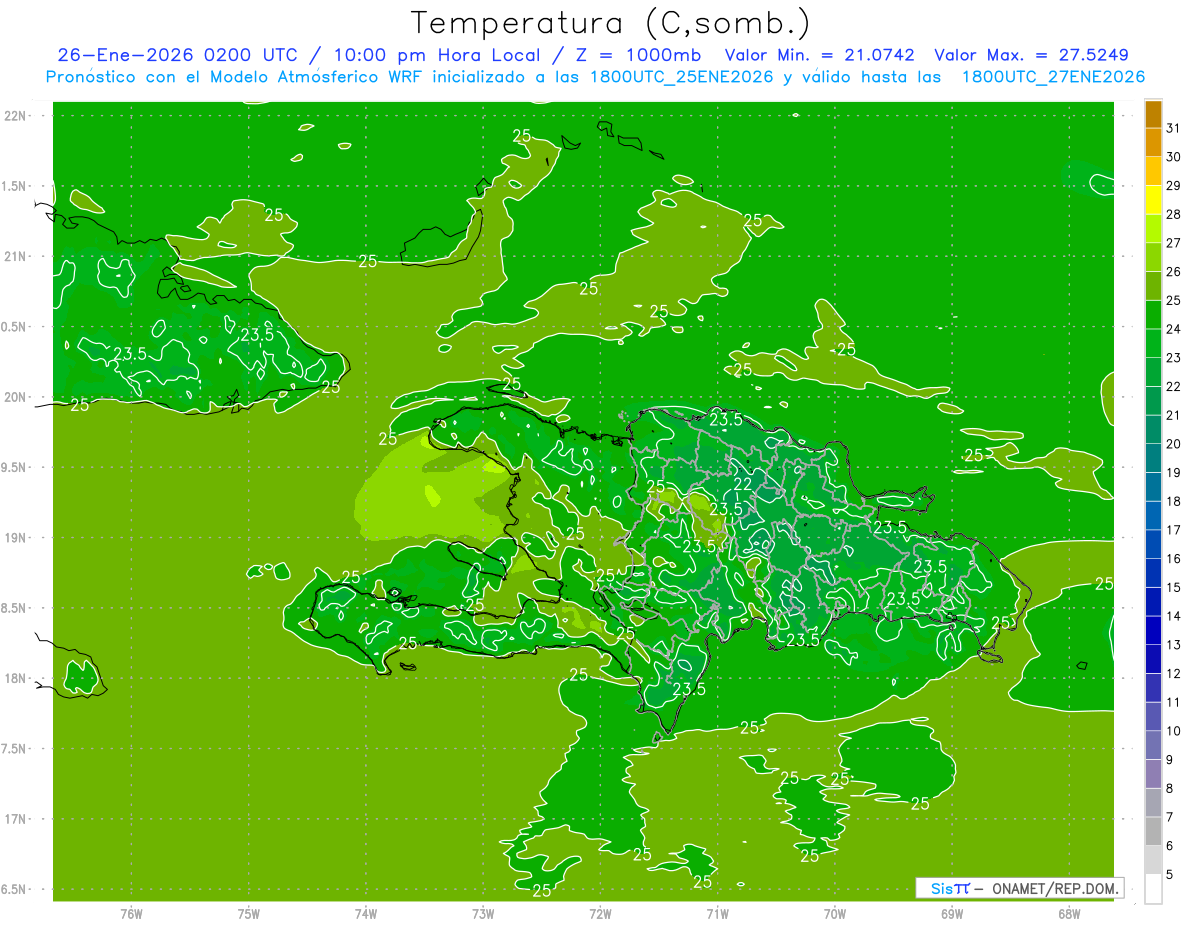The image size is (1200, 927).
Task: Pick the legend swatch between 25 and 26
Action: coord(1153,286)
